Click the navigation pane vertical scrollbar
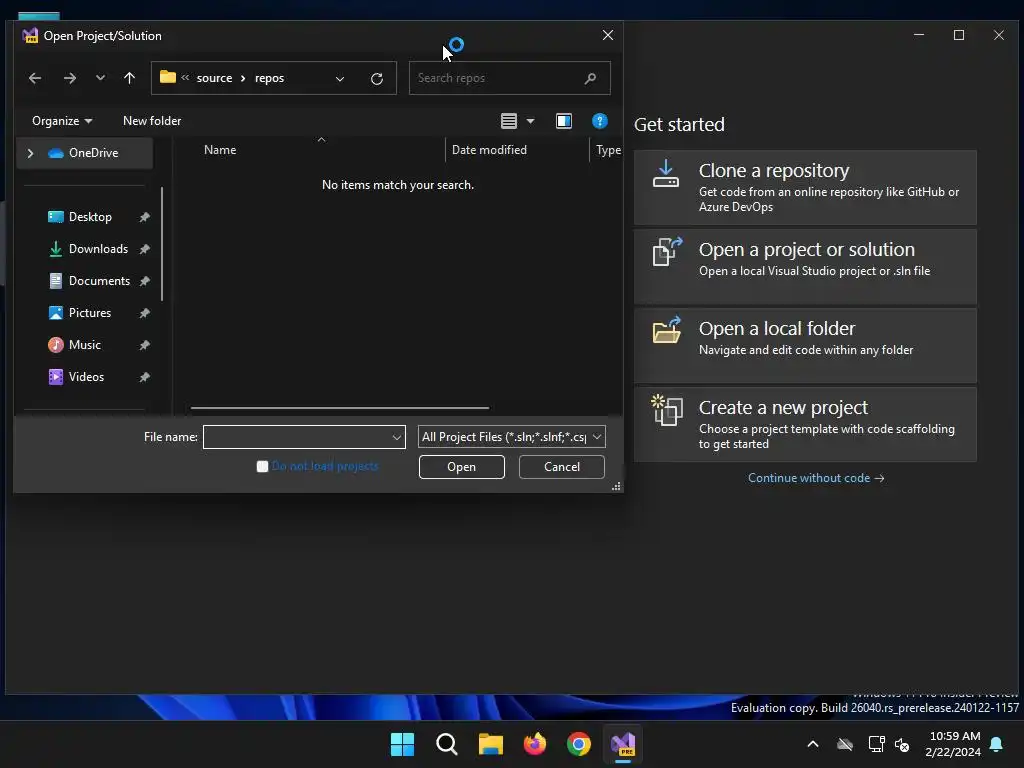The image size is (1024, 768). (161, 244)
